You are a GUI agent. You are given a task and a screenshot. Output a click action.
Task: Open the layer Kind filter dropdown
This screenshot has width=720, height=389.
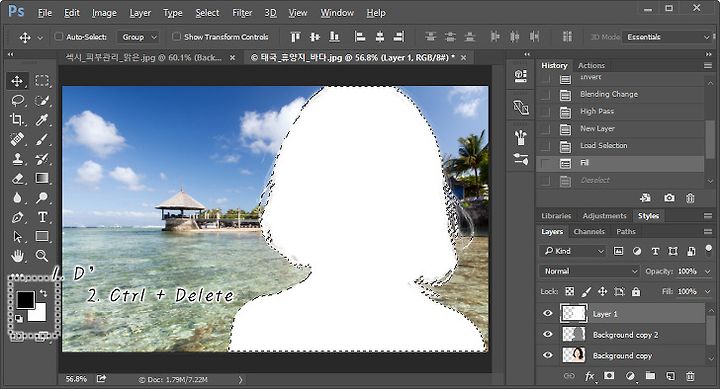click(573, 251)
